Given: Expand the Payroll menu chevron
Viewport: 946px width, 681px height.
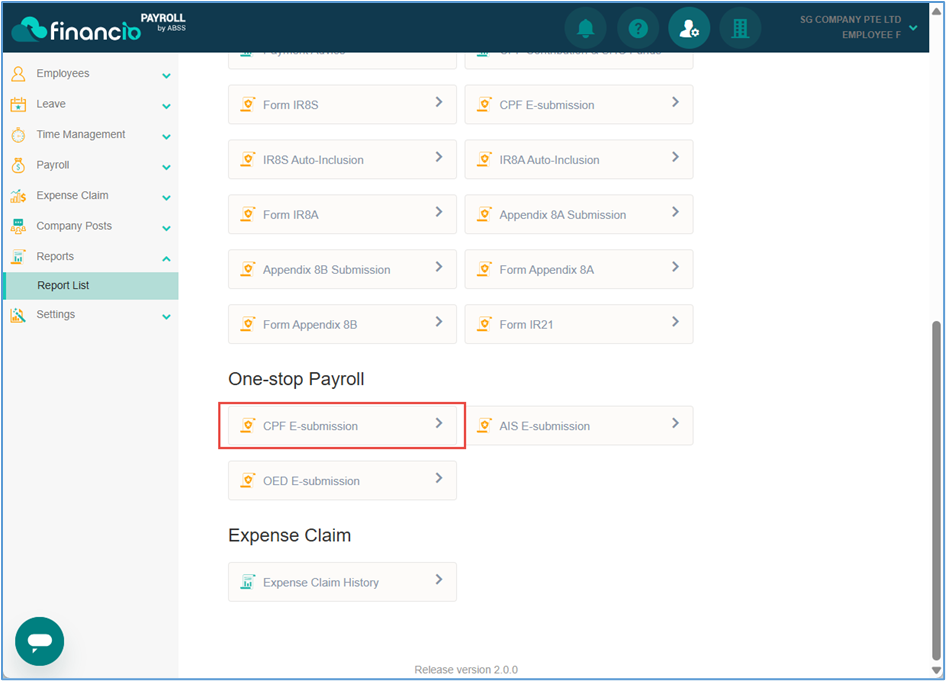Looking at the screenshot, I should [x=167, y=167].
